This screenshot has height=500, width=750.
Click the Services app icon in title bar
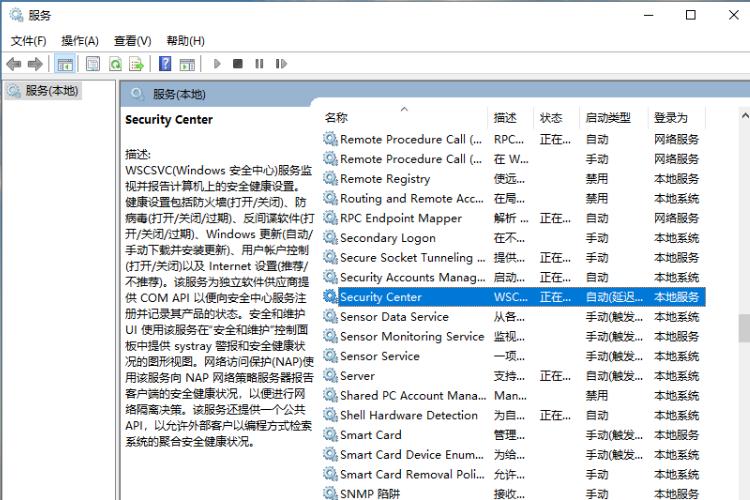coord(16,15)
